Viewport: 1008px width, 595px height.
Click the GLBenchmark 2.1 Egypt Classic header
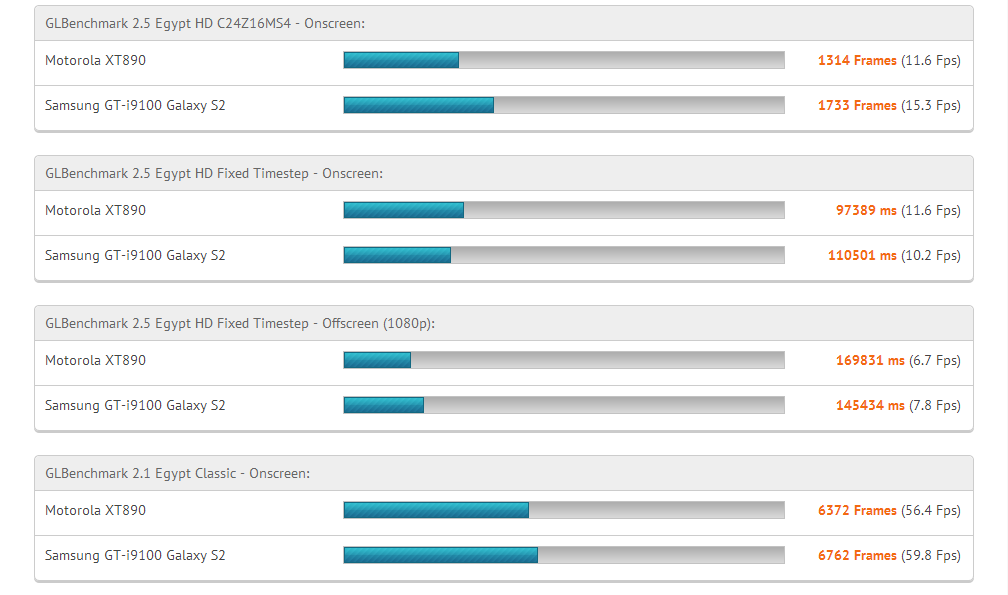(177, 473)
